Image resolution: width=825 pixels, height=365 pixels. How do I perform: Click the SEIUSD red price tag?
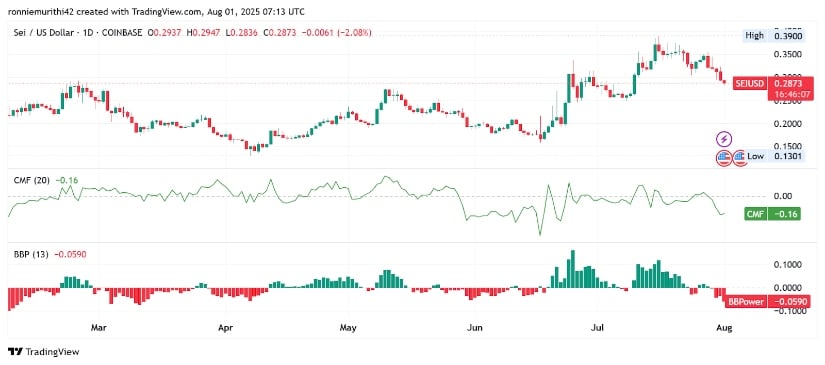(x=750, y=84)
